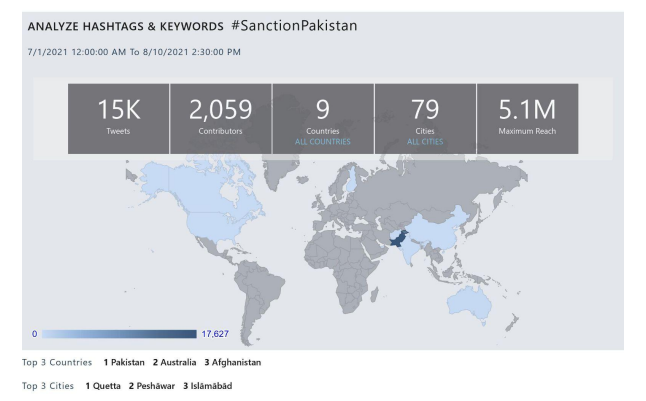
Task: Click the 9 Countries stat tile
Action: (323, 119)
